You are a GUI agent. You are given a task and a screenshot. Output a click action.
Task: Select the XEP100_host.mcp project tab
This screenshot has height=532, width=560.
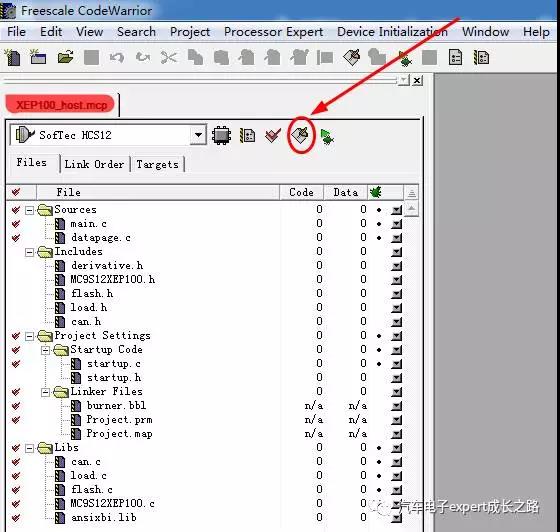pyautogui.click(x=61, y=105)
